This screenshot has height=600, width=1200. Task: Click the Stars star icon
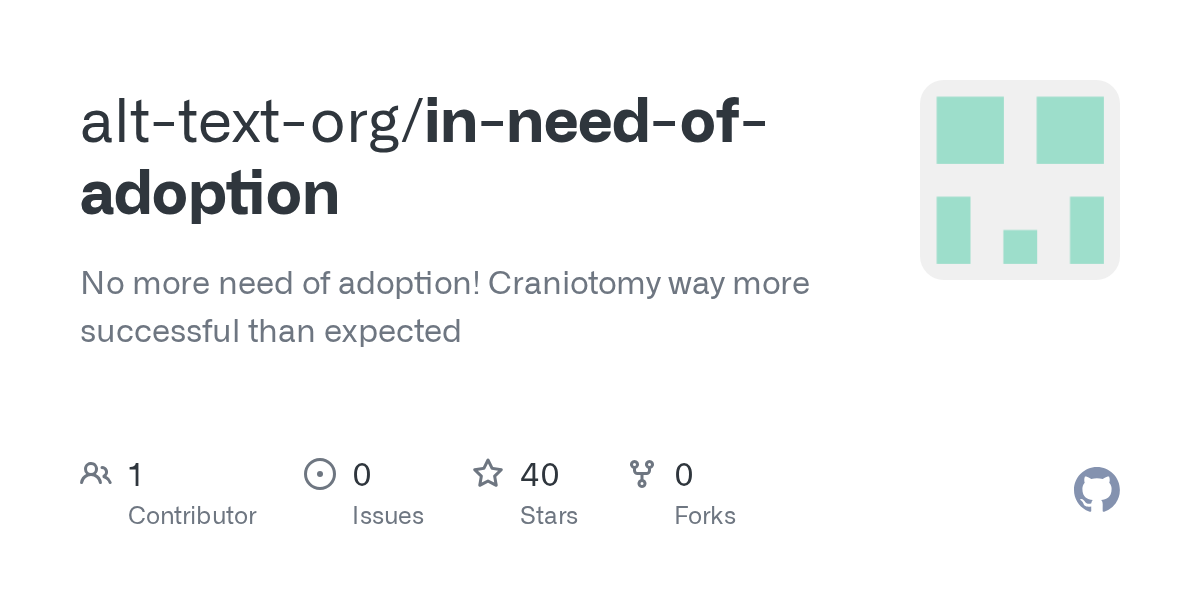point(488,473)
